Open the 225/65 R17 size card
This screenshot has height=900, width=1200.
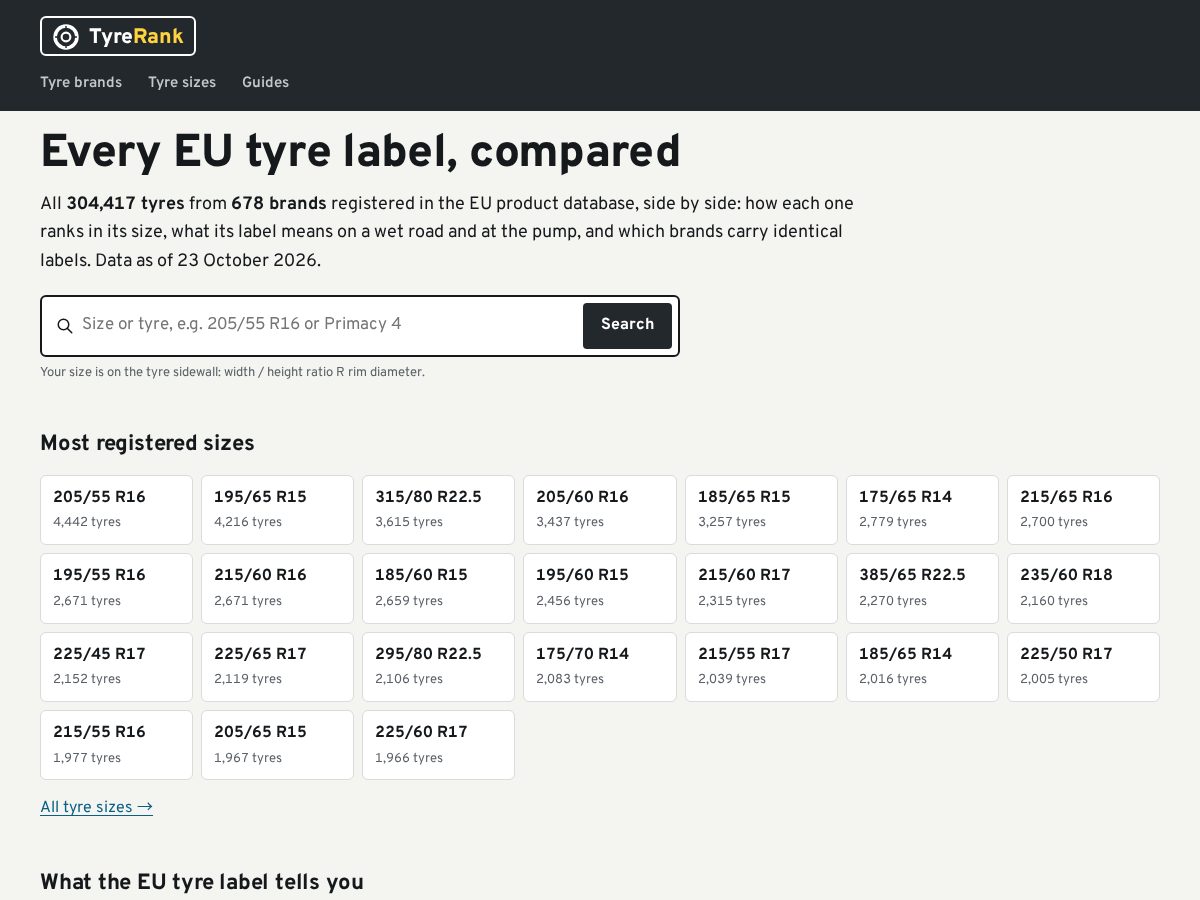277,667
